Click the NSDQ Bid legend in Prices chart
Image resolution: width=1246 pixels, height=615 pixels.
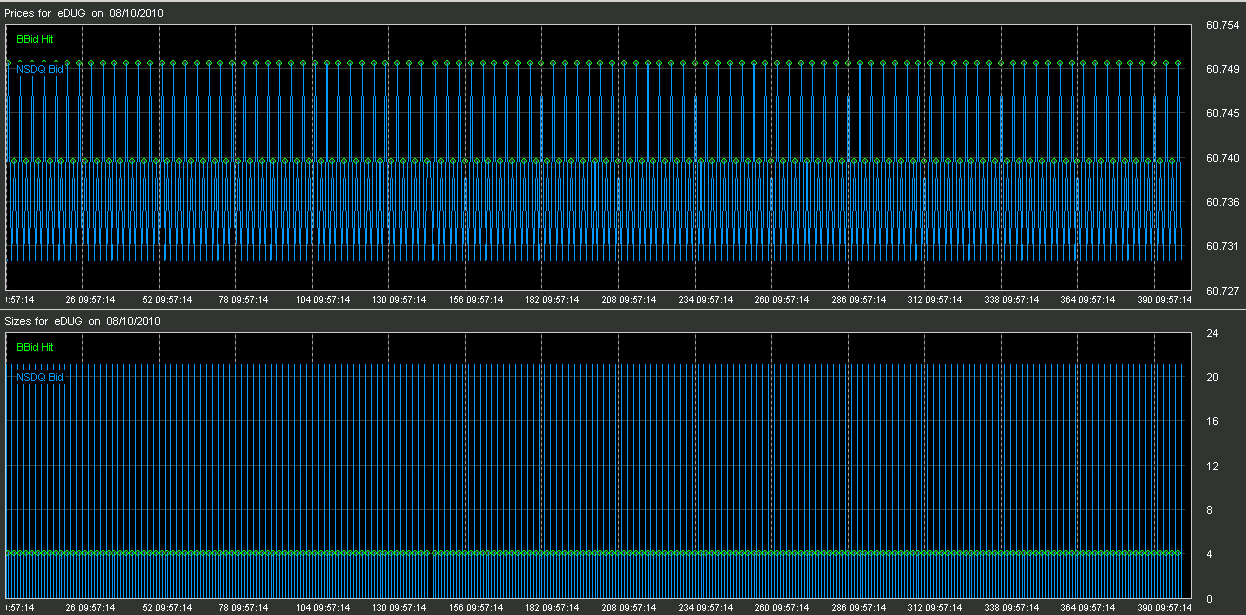[x=40, y=70]
